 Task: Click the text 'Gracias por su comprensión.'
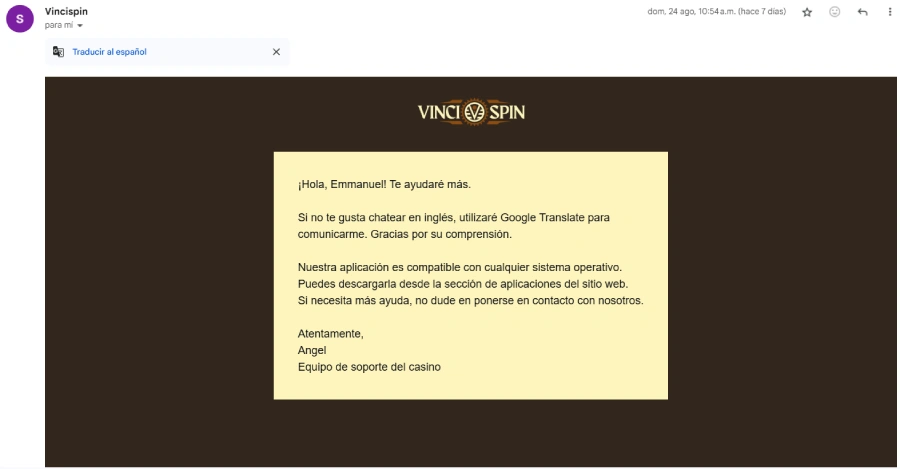pos(441,234)
